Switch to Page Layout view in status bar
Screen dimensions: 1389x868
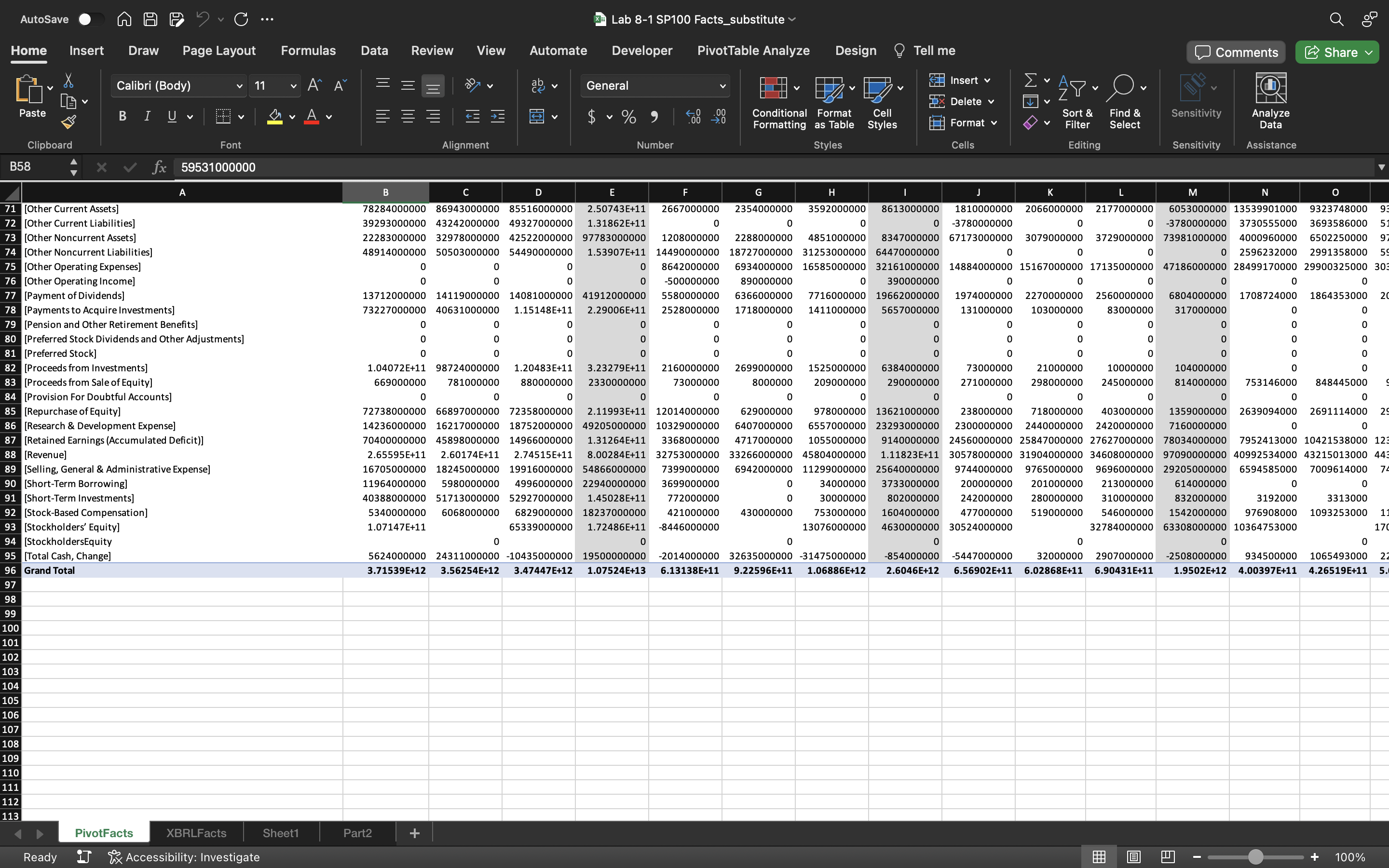[x=1133, y=856]
